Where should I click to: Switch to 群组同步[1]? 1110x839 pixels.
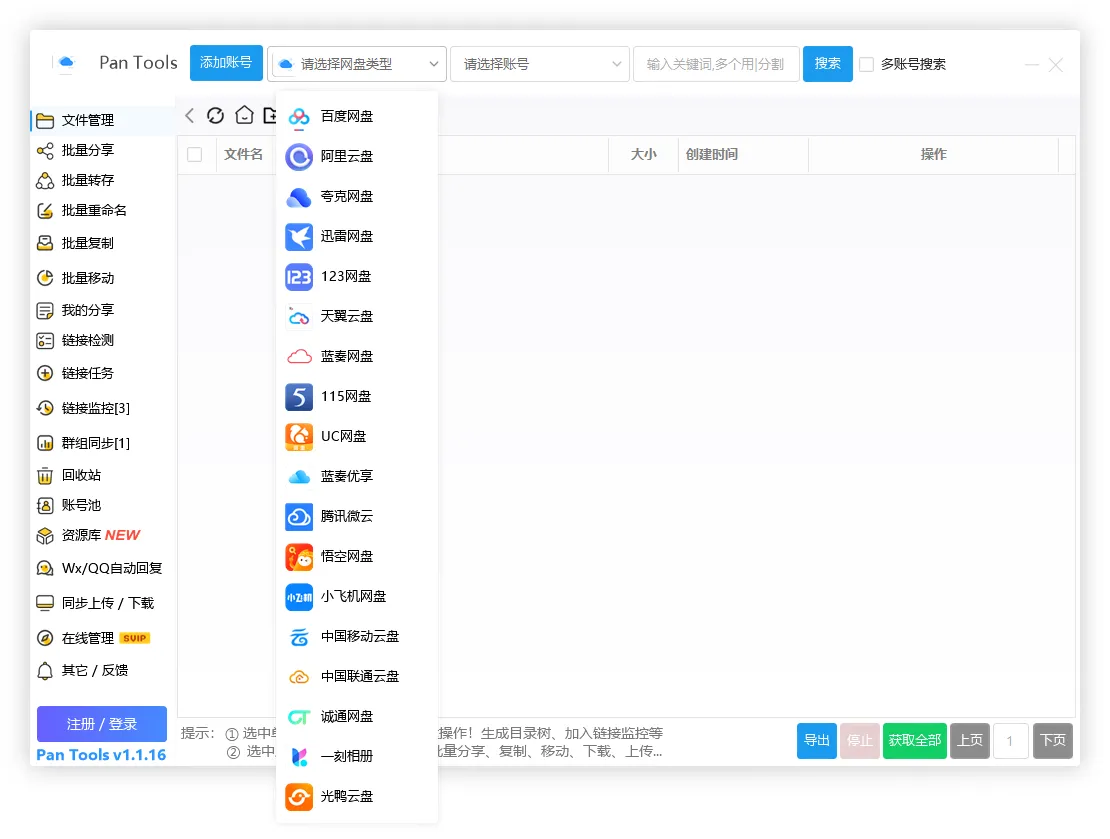coord(103,443)
